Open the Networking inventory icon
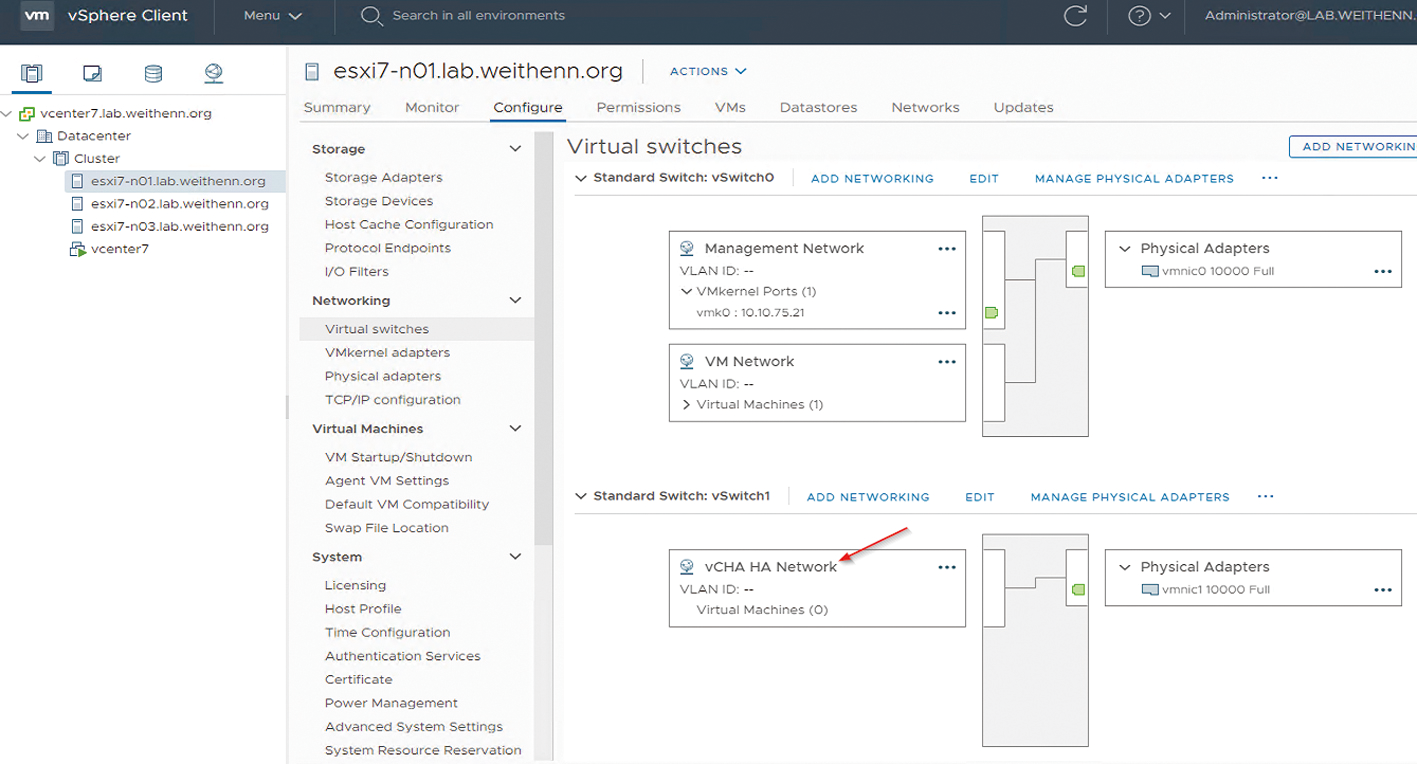 [213, 73]
